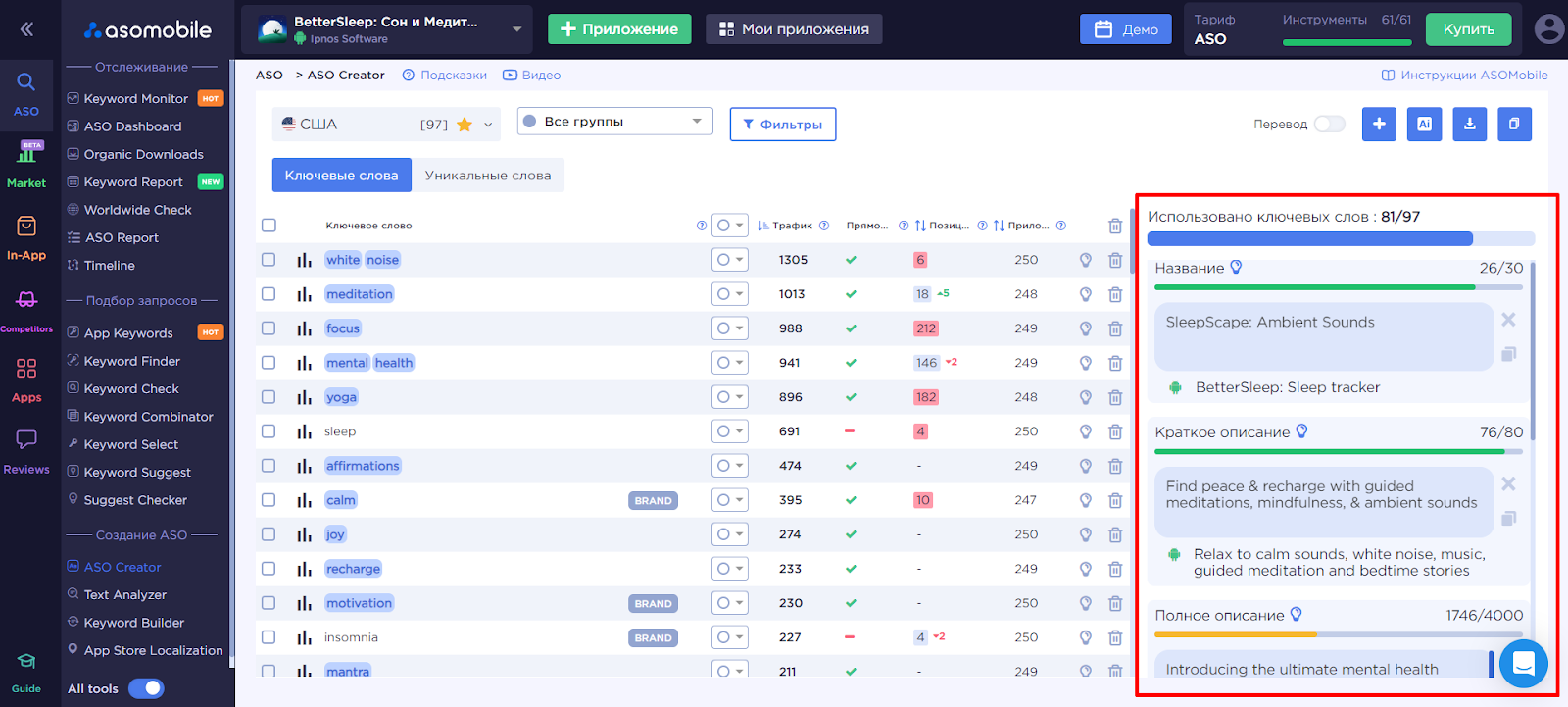Click the trash icon in table header
Viewport: 1568px width, 707px height.
(1115, 226)
